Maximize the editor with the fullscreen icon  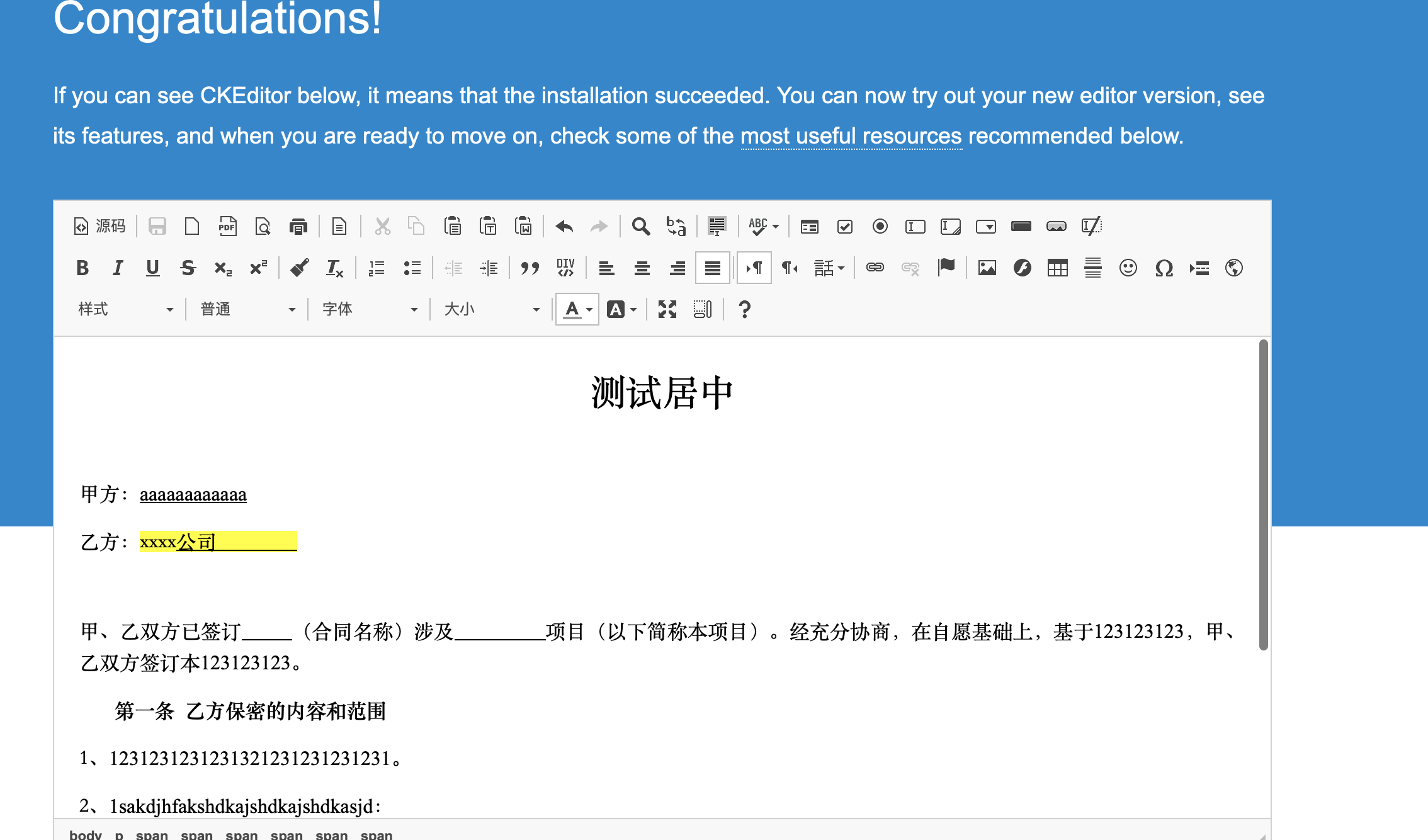point(667,309)
